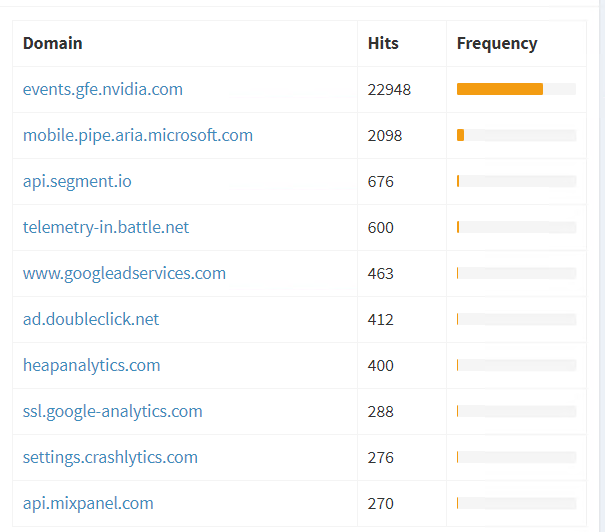Image resolution: width=605 pixels, height=532 pixels.
Task: Click the microsoft.com frequency bar
Action: [516, 135]
